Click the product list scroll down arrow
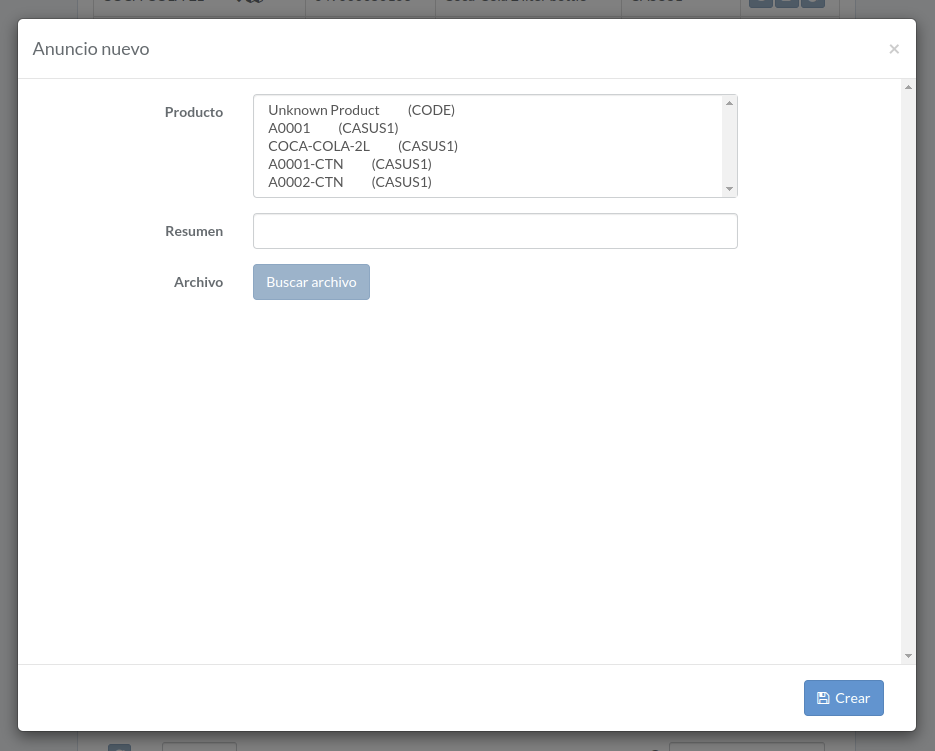Screen dimensions: 935x751 [729, 189]
